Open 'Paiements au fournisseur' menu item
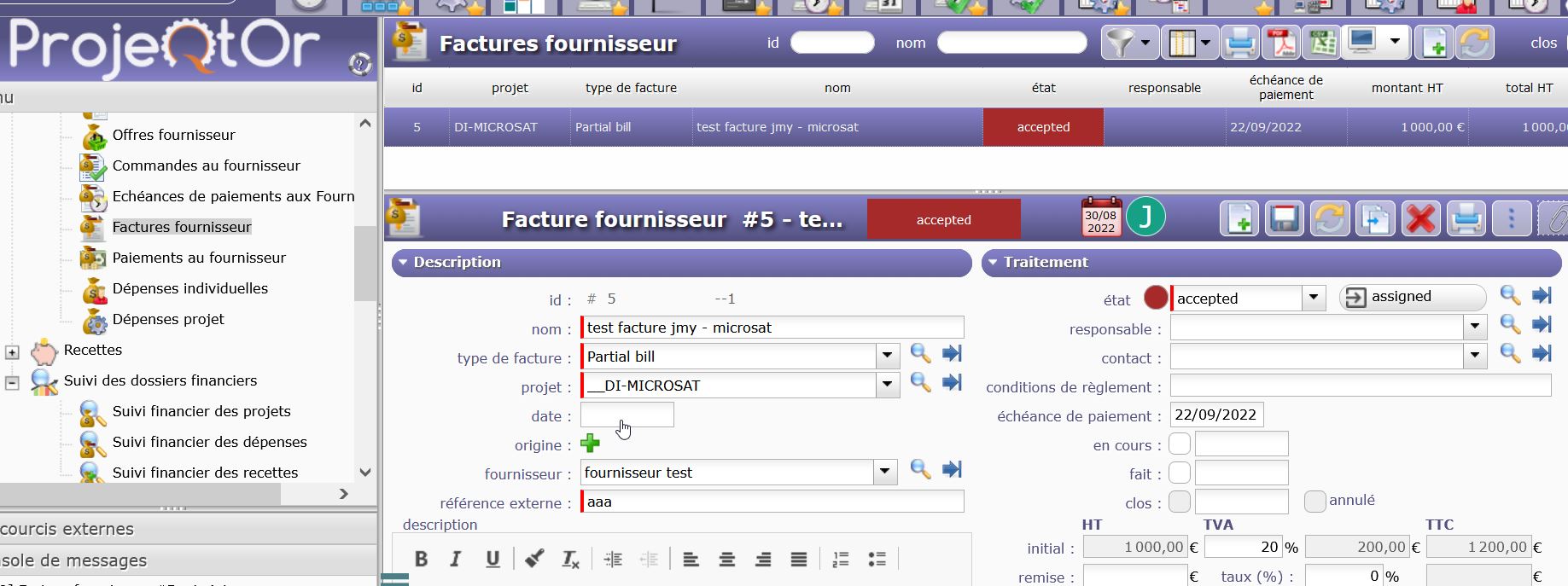1568x586 pixels. pos(199,258)
